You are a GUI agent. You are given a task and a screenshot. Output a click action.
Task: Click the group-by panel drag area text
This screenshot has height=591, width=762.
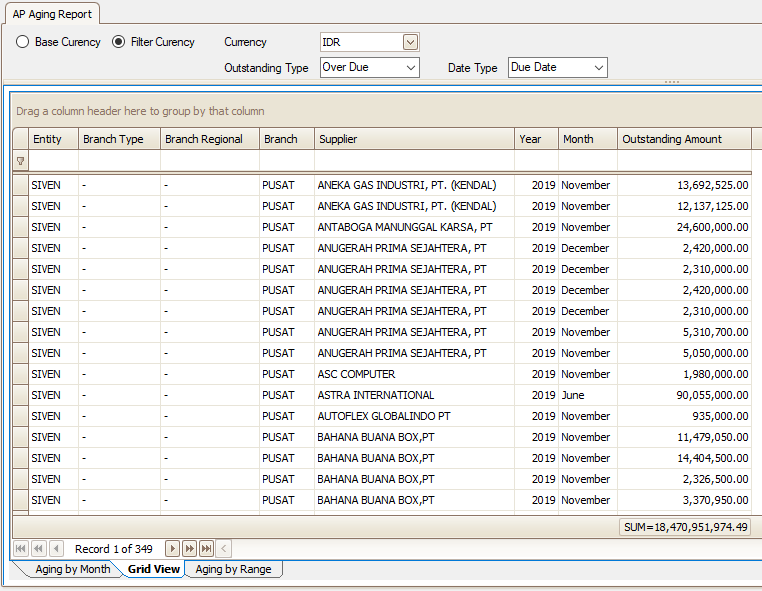click(140, 111)
